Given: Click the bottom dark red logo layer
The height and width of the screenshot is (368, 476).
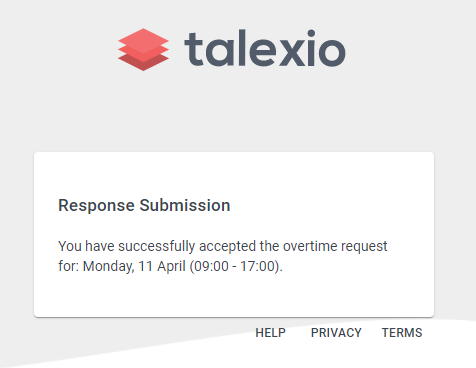Looking at the screenshot, I should tap(143, 63).
